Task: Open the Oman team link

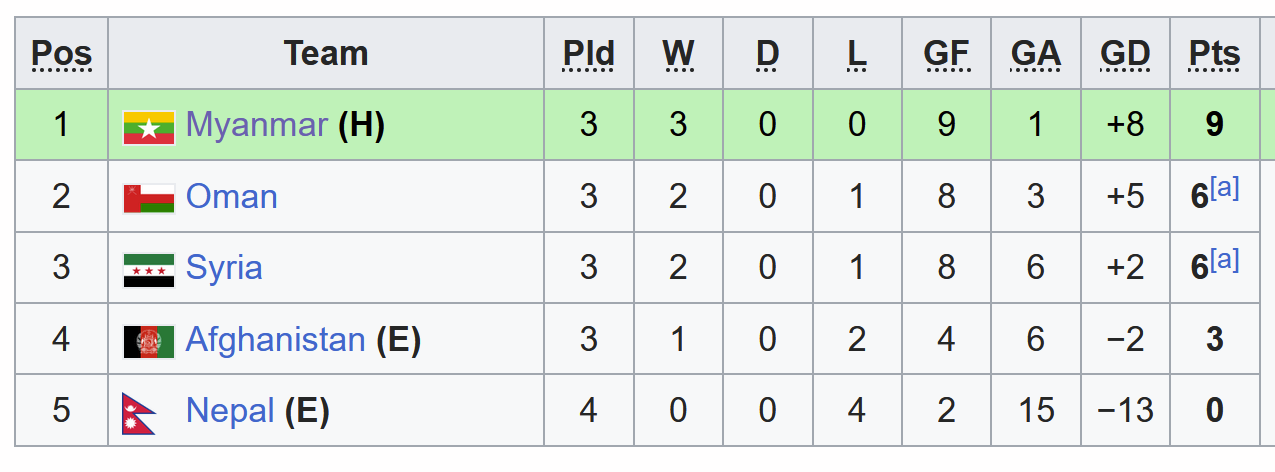Action: (232, 196)
